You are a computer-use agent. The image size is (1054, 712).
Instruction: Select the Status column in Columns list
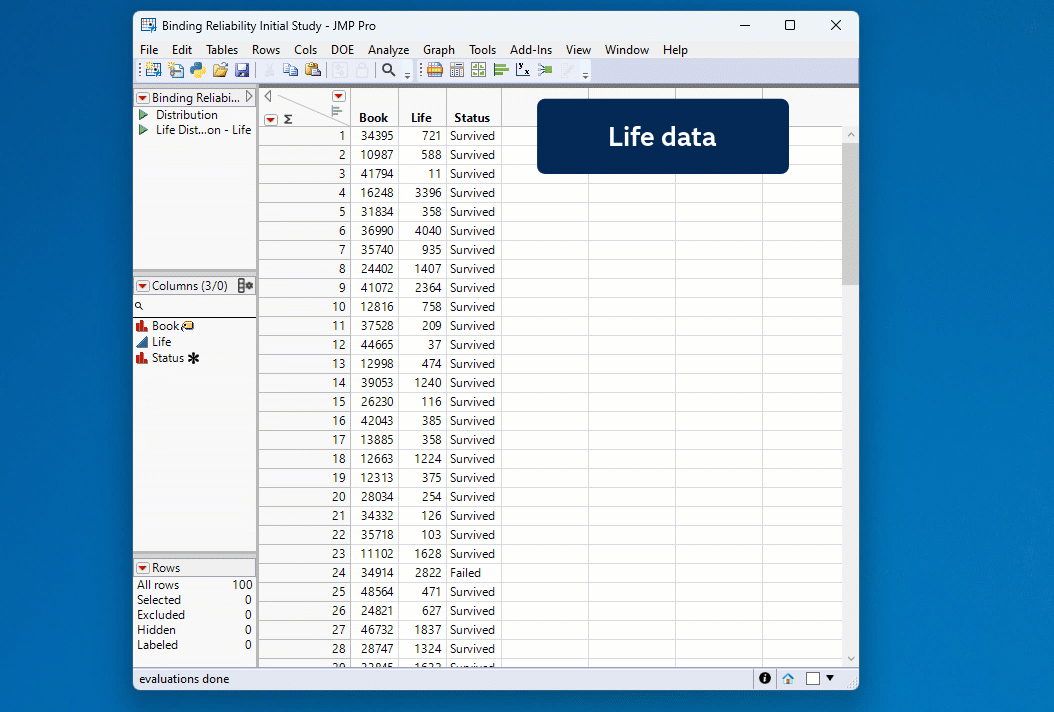click(x=167, y=358)
